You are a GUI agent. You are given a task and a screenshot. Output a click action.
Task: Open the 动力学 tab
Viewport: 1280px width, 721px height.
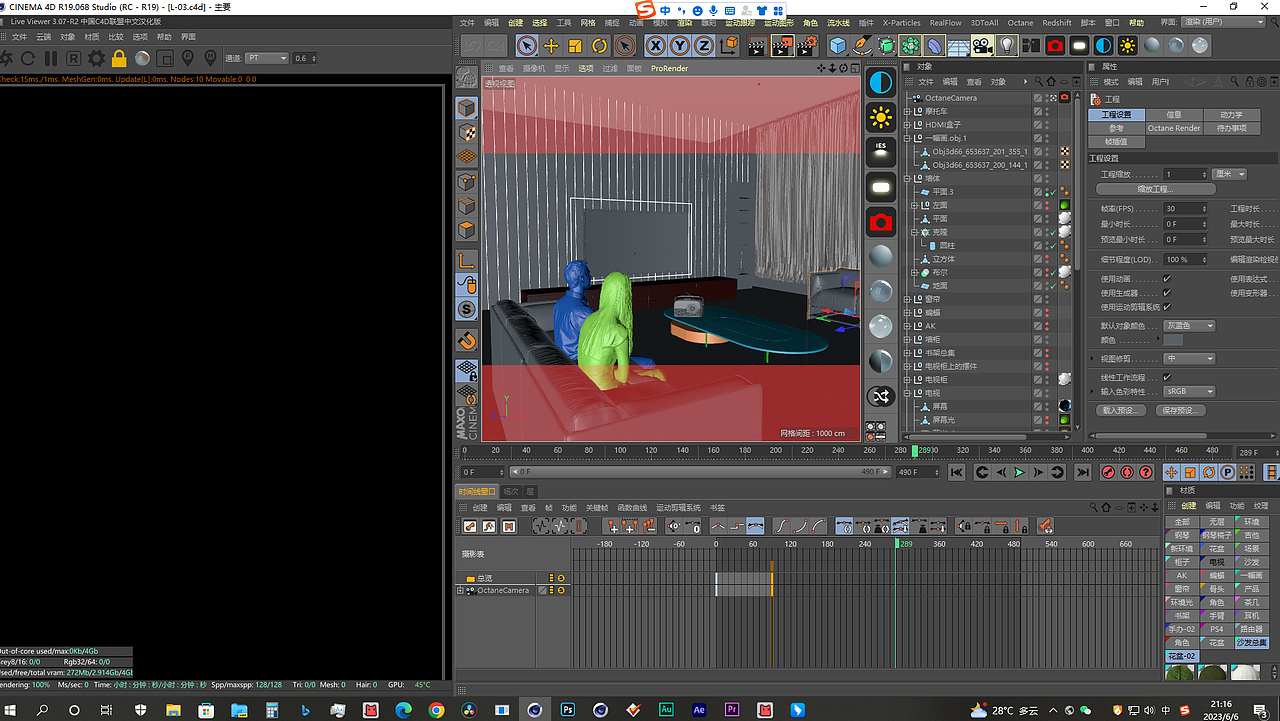[1231, 115]
